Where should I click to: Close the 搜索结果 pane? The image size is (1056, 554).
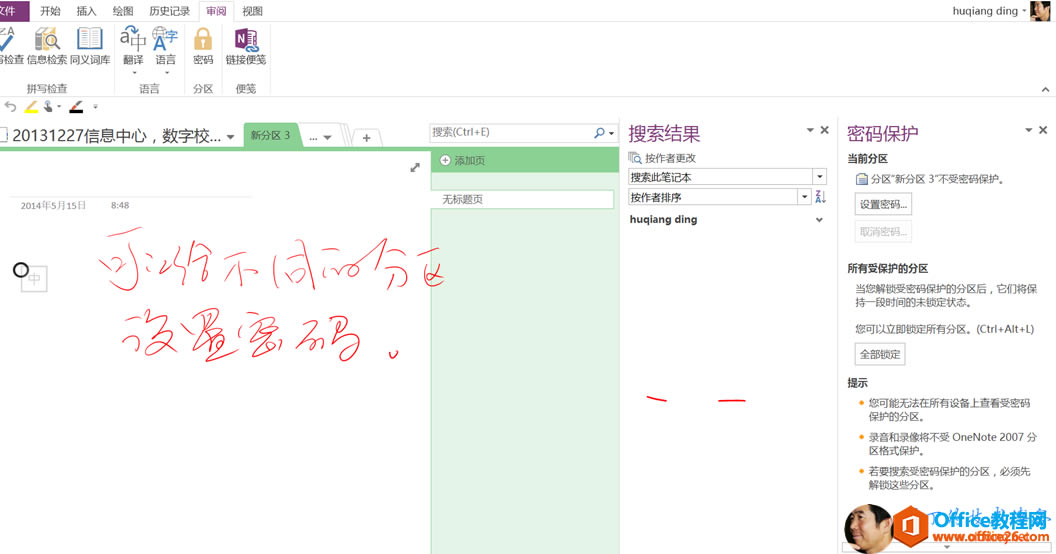click(824, 130)
